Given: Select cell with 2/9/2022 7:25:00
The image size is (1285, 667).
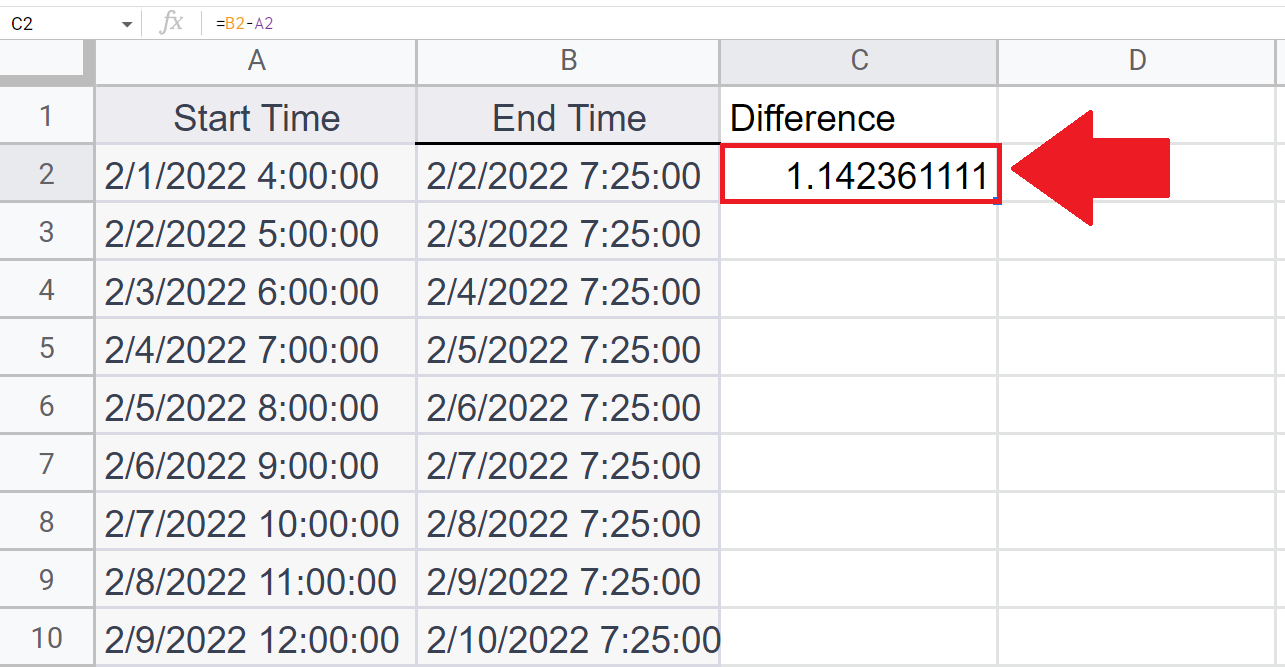Looking at the screenshot, I should tap(568, 580).
